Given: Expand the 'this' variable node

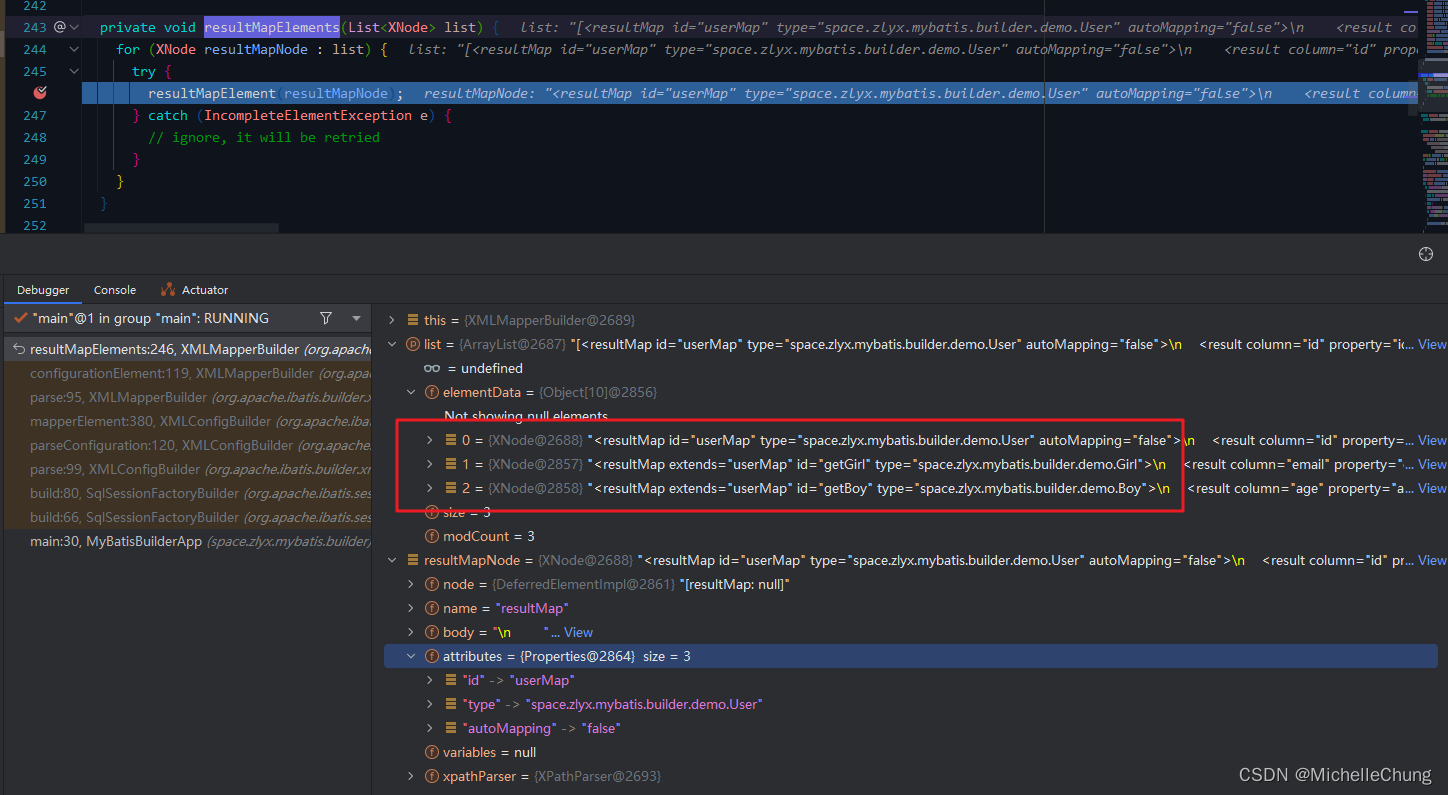Looking at the screenshot, I should tap(392, 320).
